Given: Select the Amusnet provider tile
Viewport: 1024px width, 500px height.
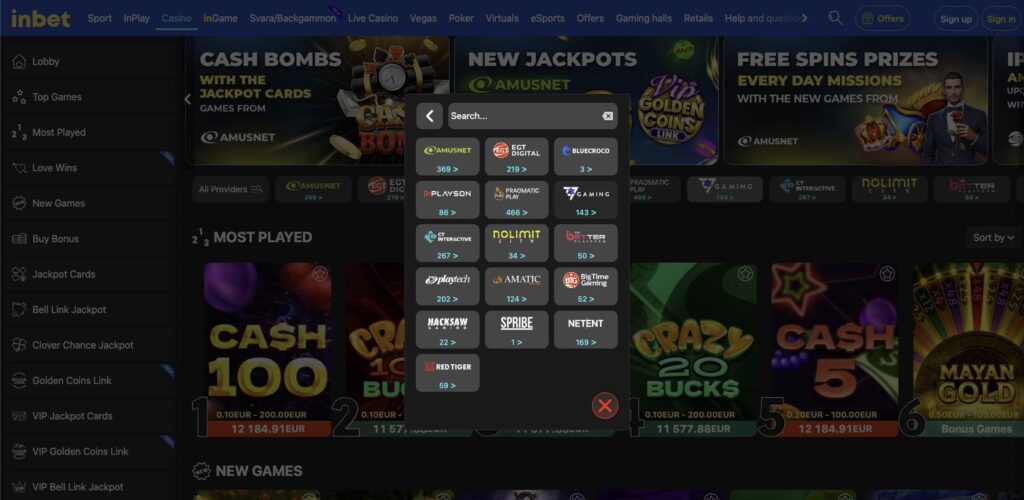Looking at the screenshot, I should 447,157.
